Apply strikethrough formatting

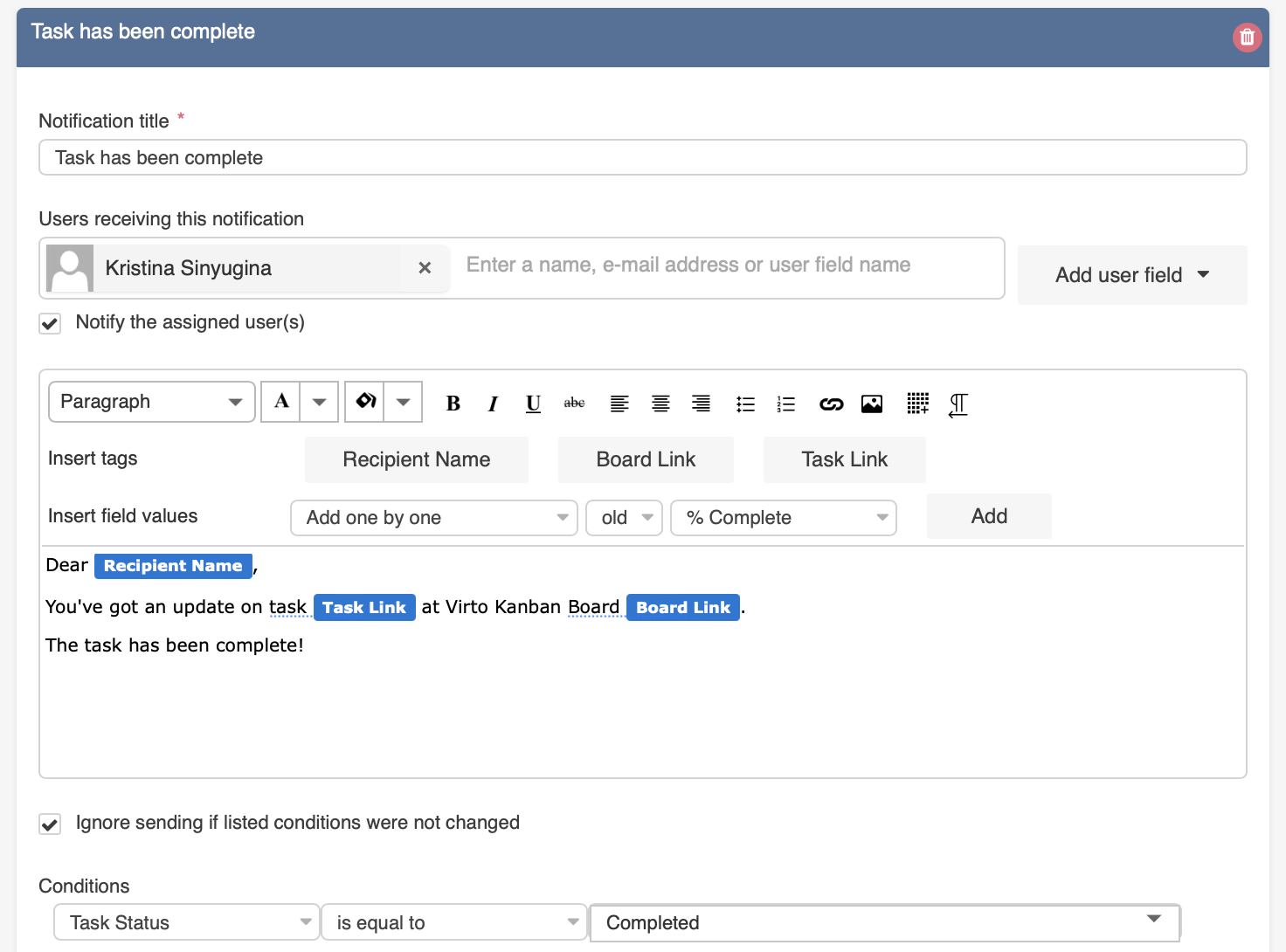[574, 403]
